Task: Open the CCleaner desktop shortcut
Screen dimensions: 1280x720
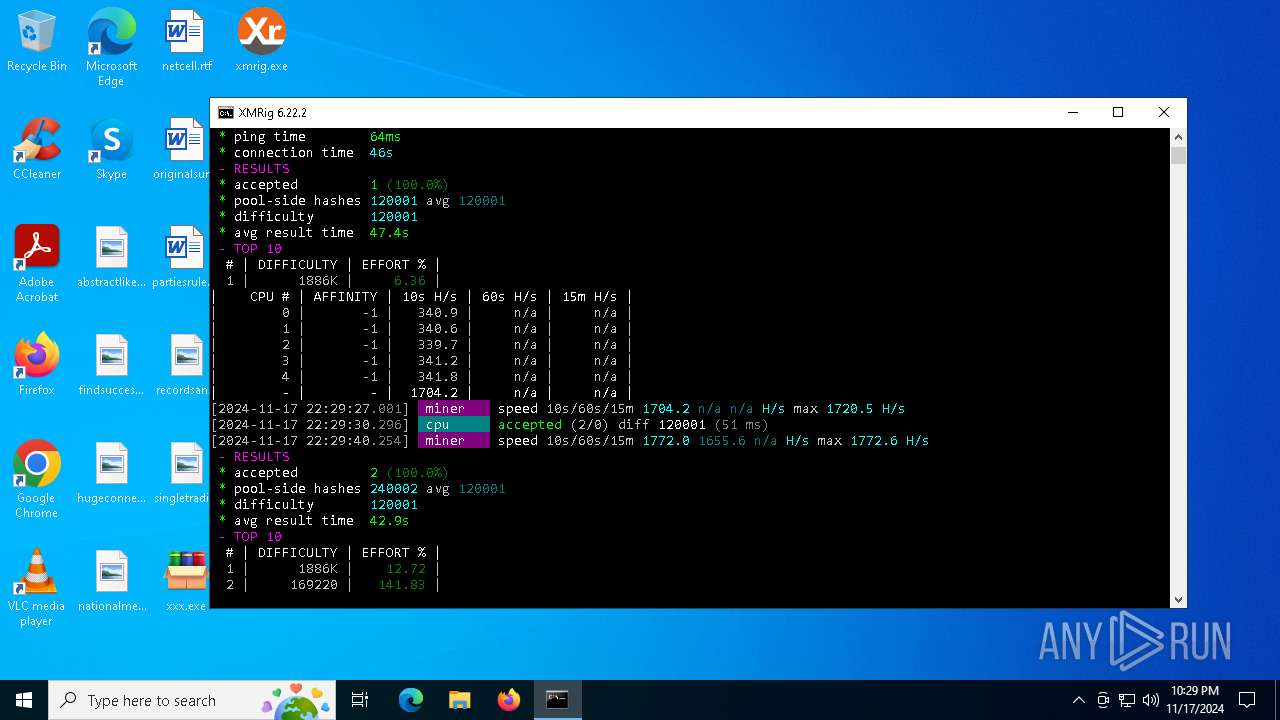Action: pos(37,150)
